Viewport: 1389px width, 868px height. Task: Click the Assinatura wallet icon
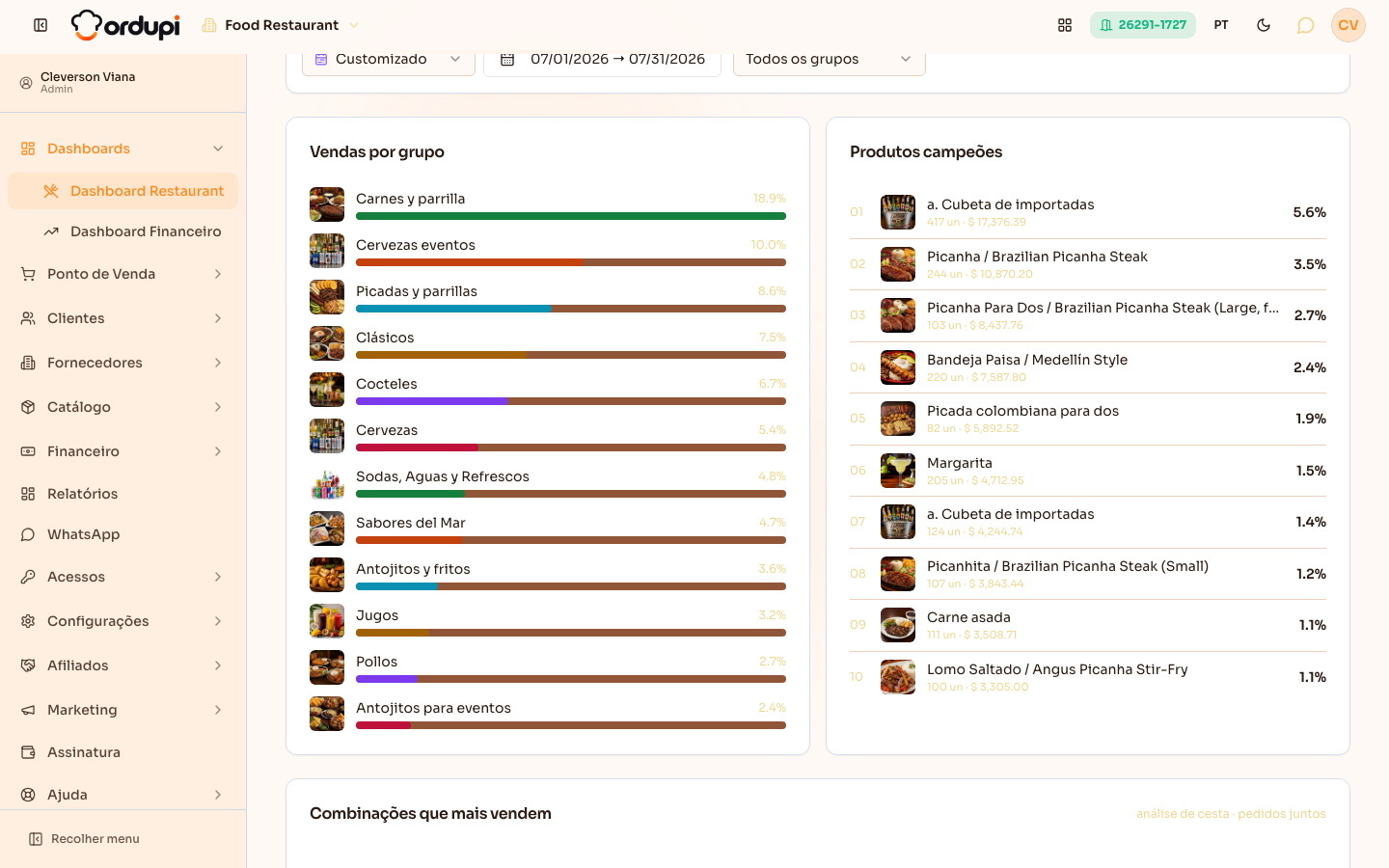coord(28,752)
